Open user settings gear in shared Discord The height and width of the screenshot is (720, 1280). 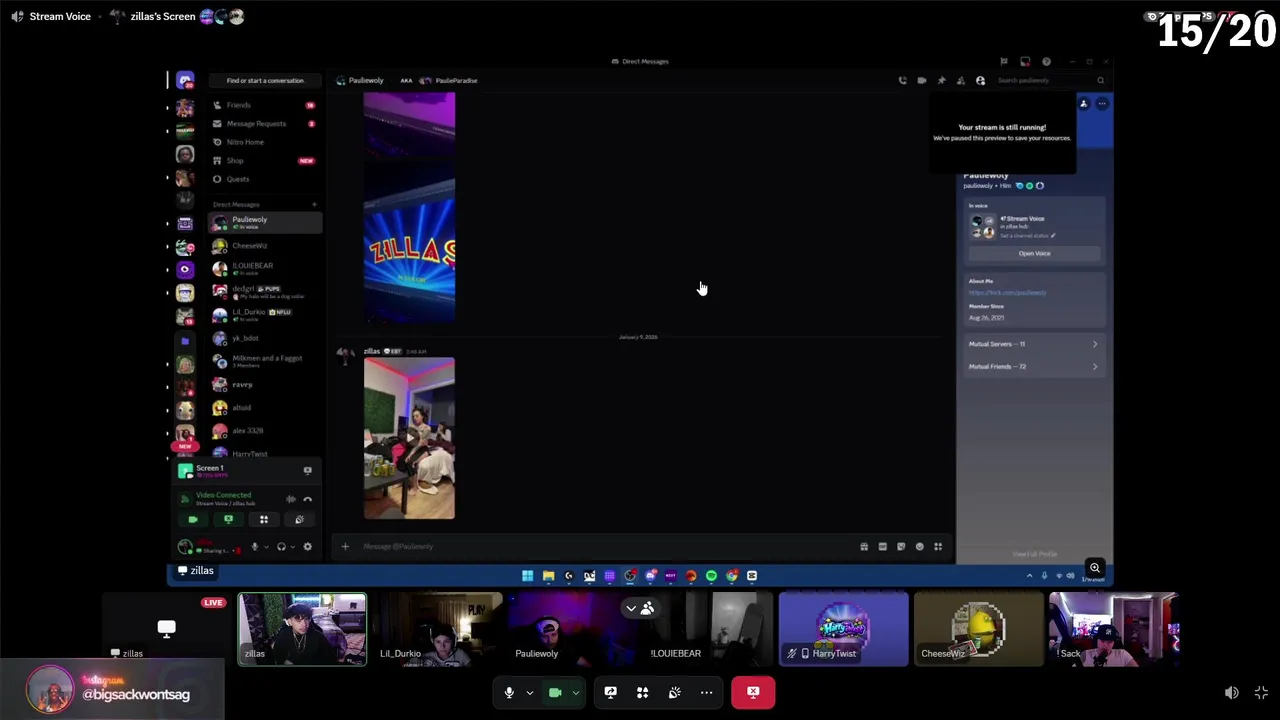[307, 547]
